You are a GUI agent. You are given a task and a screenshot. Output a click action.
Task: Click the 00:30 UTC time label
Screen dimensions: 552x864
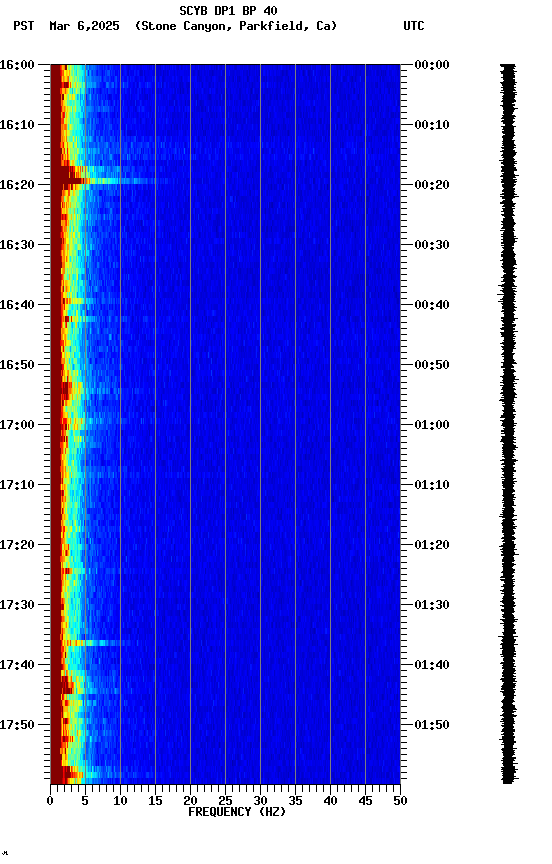(x=432, y=245)
